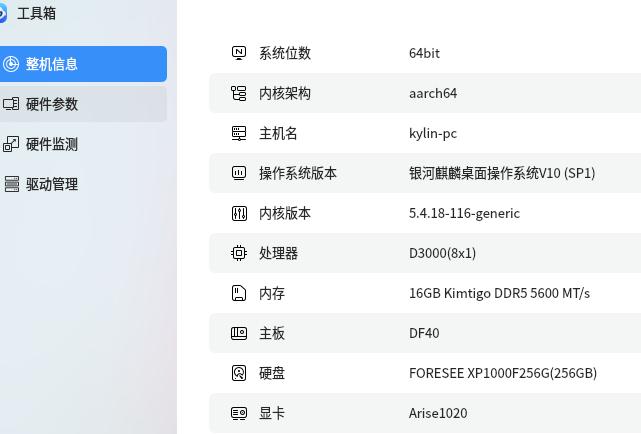Switch to 硬件参数 in the sidebar
The image size is (641, 434).
pos(82,104)
